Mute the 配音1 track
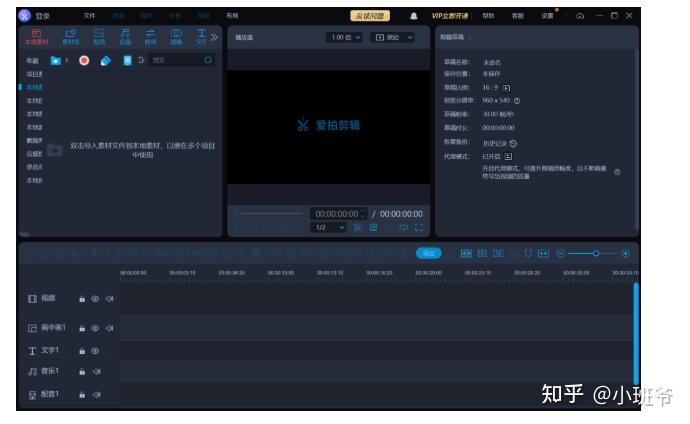Screen dimensions: 690x424 point(97,395)
